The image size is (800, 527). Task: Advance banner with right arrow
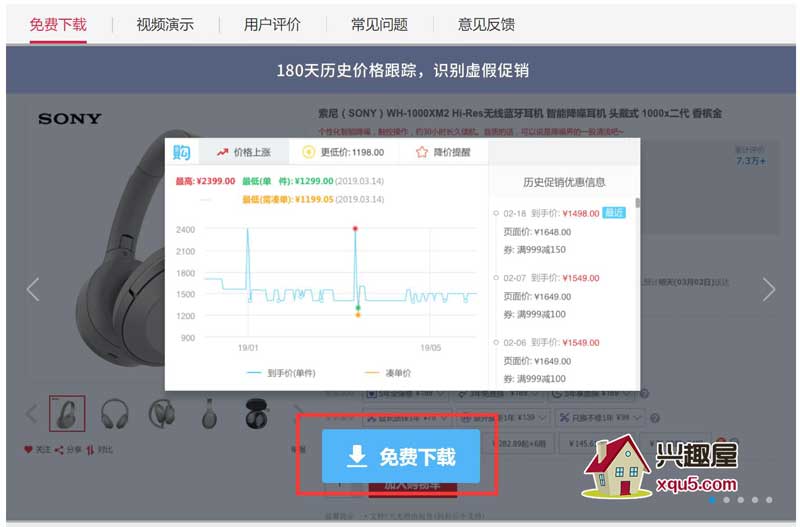coord(768,289)
